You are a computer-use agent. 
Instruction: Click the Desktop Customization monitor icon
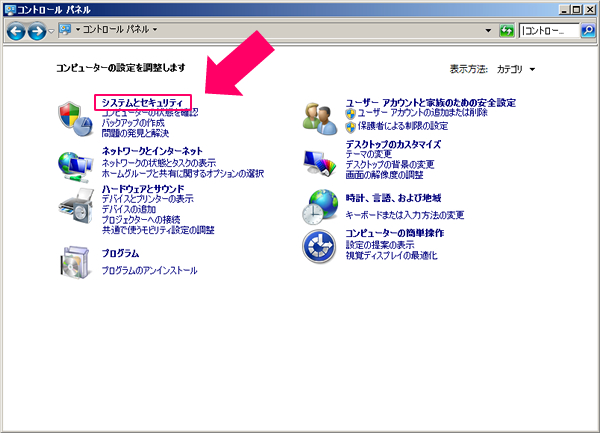[x=321, y=159]
